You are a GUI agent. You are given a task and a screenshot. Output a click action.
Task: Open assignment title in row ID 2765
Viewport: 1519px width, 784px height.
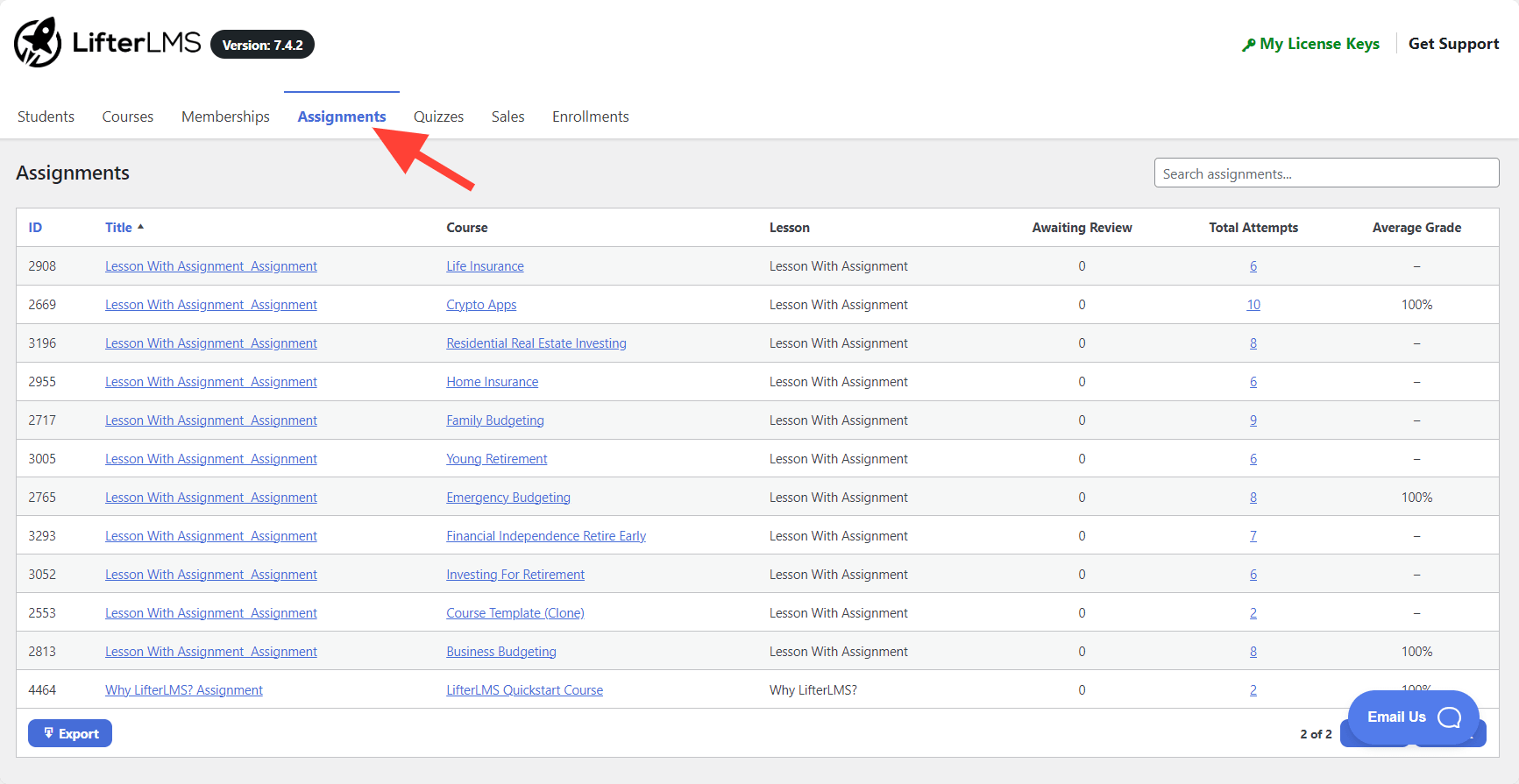(211, 498)
